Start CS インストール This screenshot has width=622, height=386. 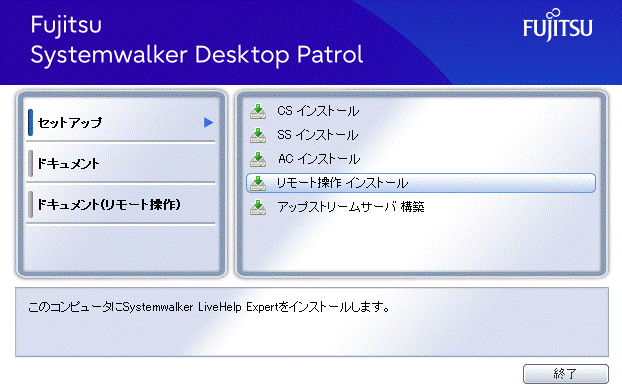[318, 111]
